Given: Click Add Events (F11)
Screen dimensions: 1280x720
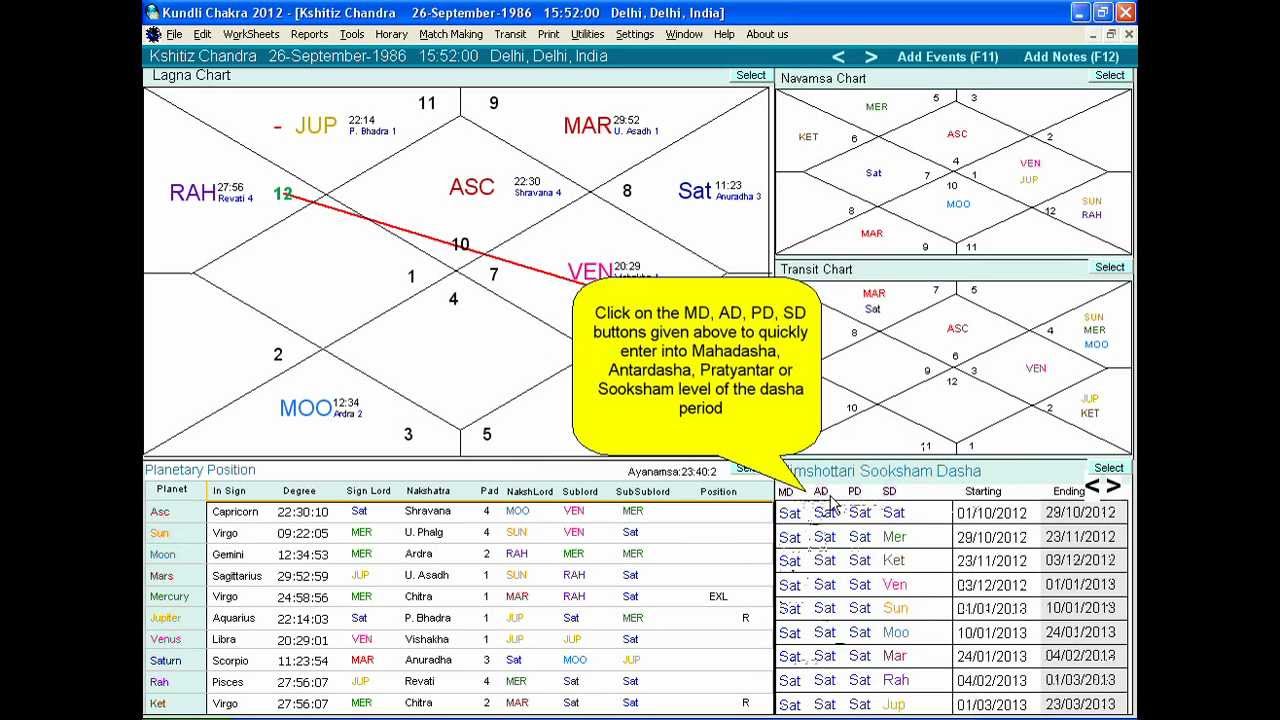Looking at the screenshot, I should [x=948, y=57].
